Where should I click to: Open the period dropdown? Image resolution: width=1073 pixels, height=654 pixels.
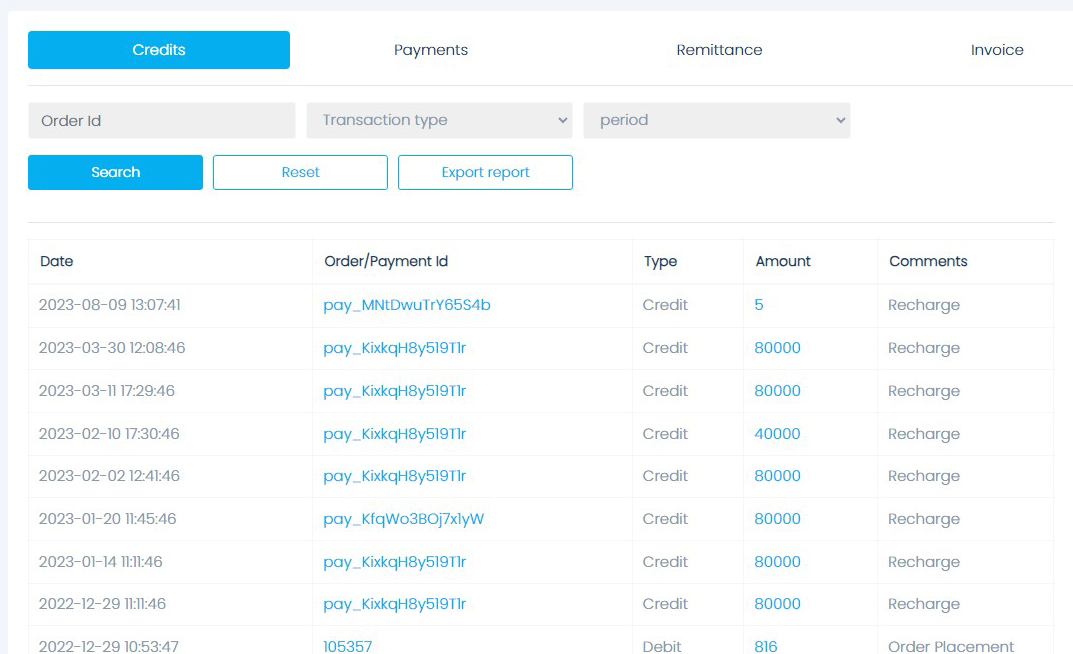tap(716, 120)
